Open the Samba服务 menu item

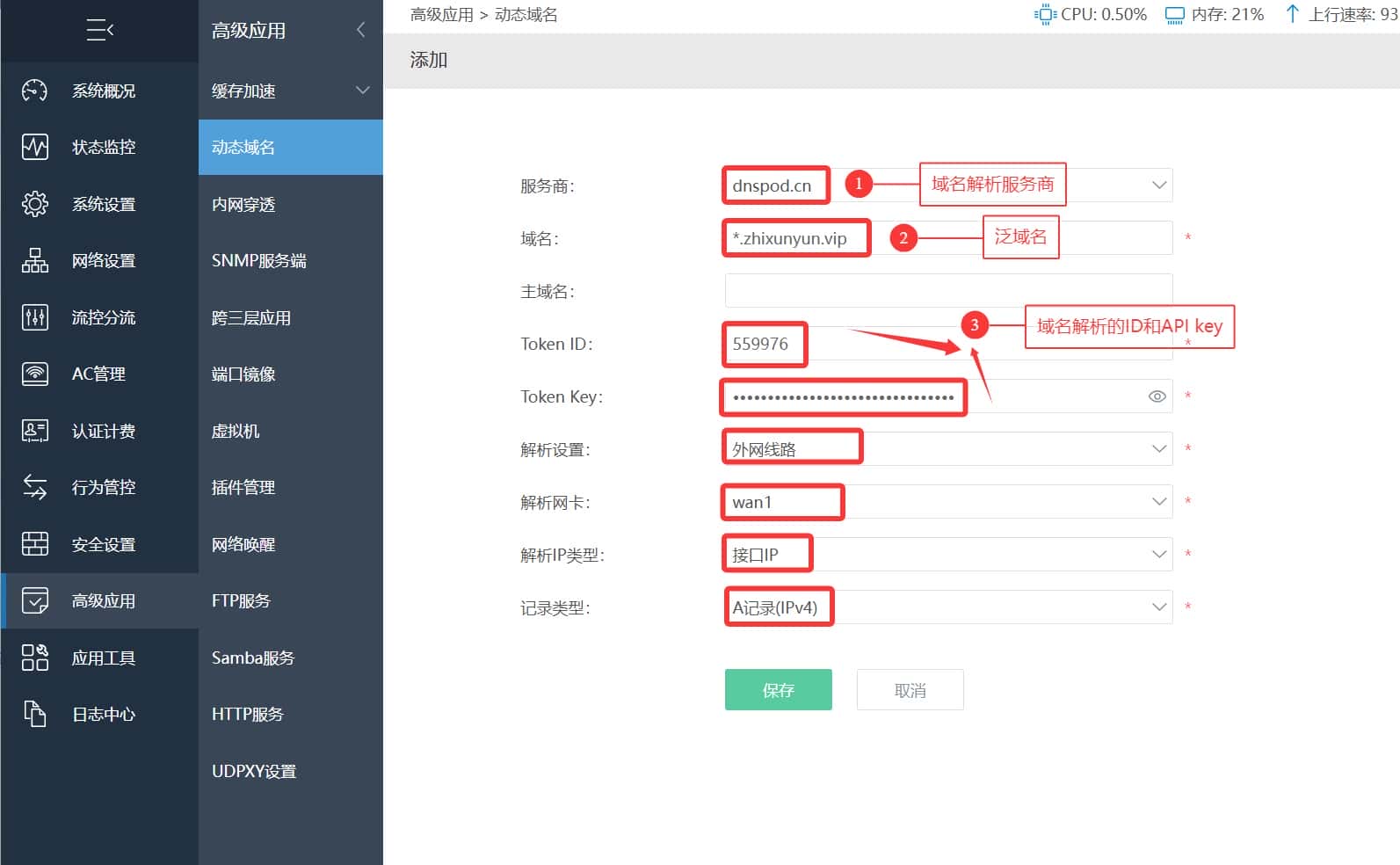coord(253,658)
